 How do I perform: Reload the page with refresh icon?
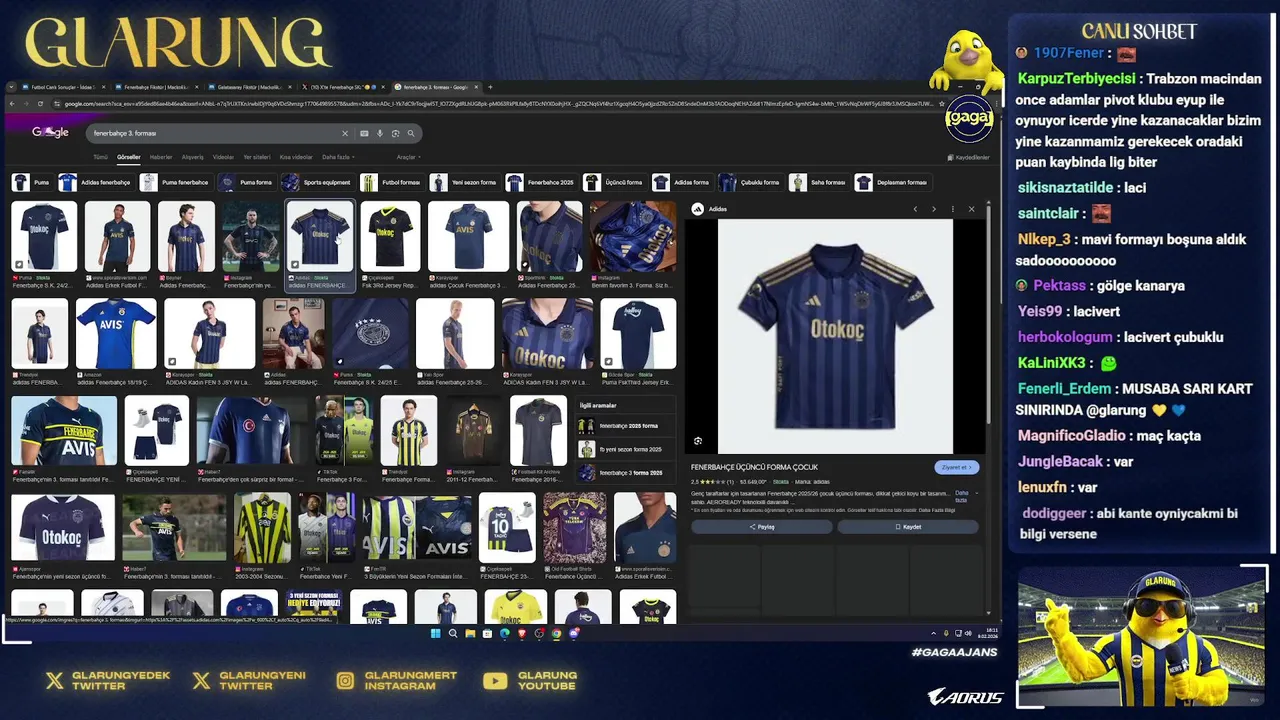coord(41,103)
